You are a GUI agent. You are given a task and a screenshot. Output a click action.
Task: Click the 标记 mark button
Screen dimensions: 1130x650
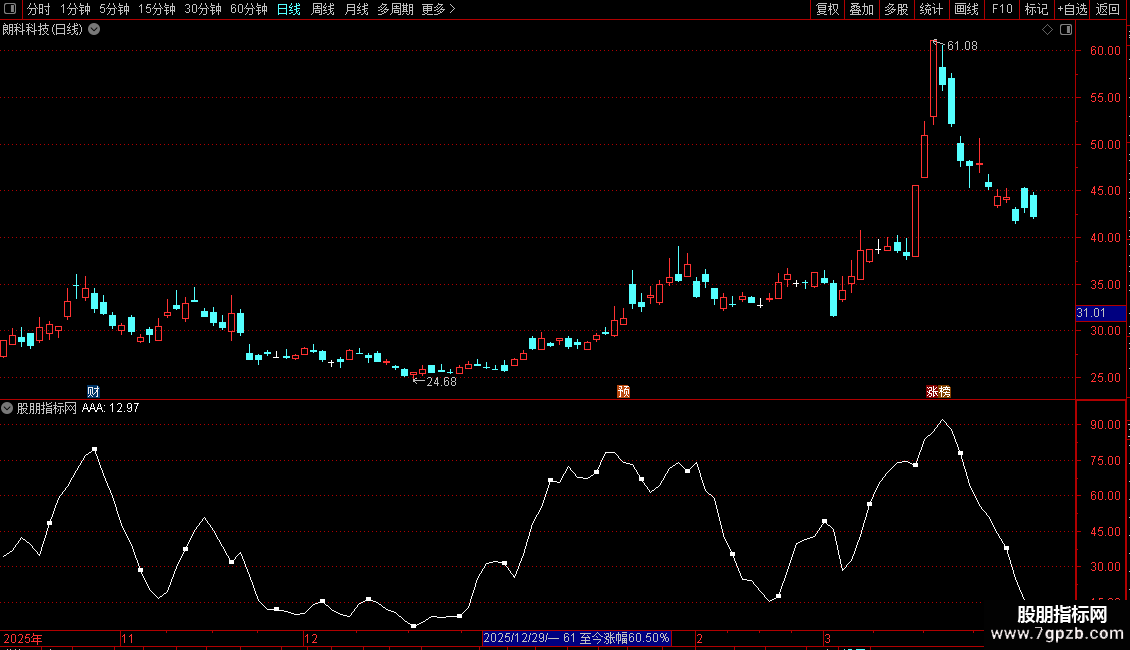click(1036, 9)
